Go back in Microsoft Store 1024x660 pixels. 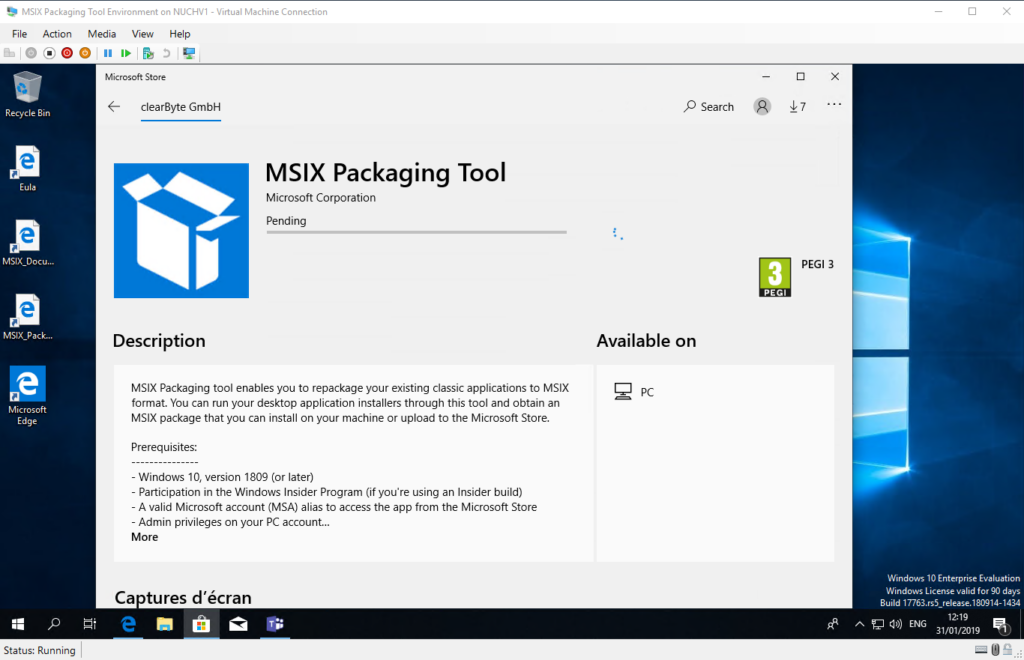click(x=114, y=106)
